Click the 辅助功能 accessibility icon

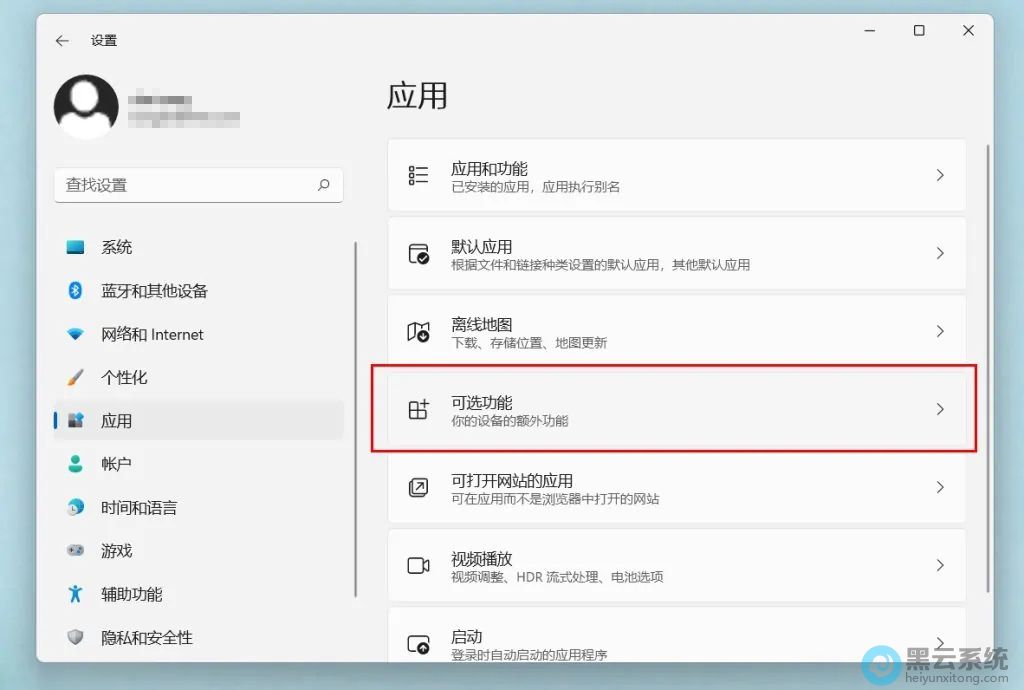pos(75,594)
